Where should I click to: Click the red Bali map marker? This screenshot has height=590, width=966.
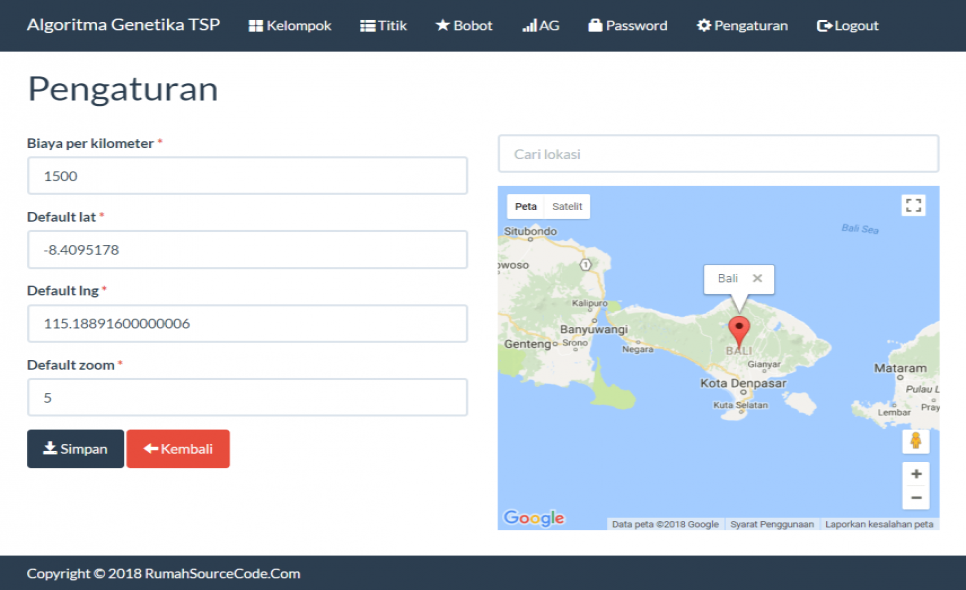[x=739, y=325]
